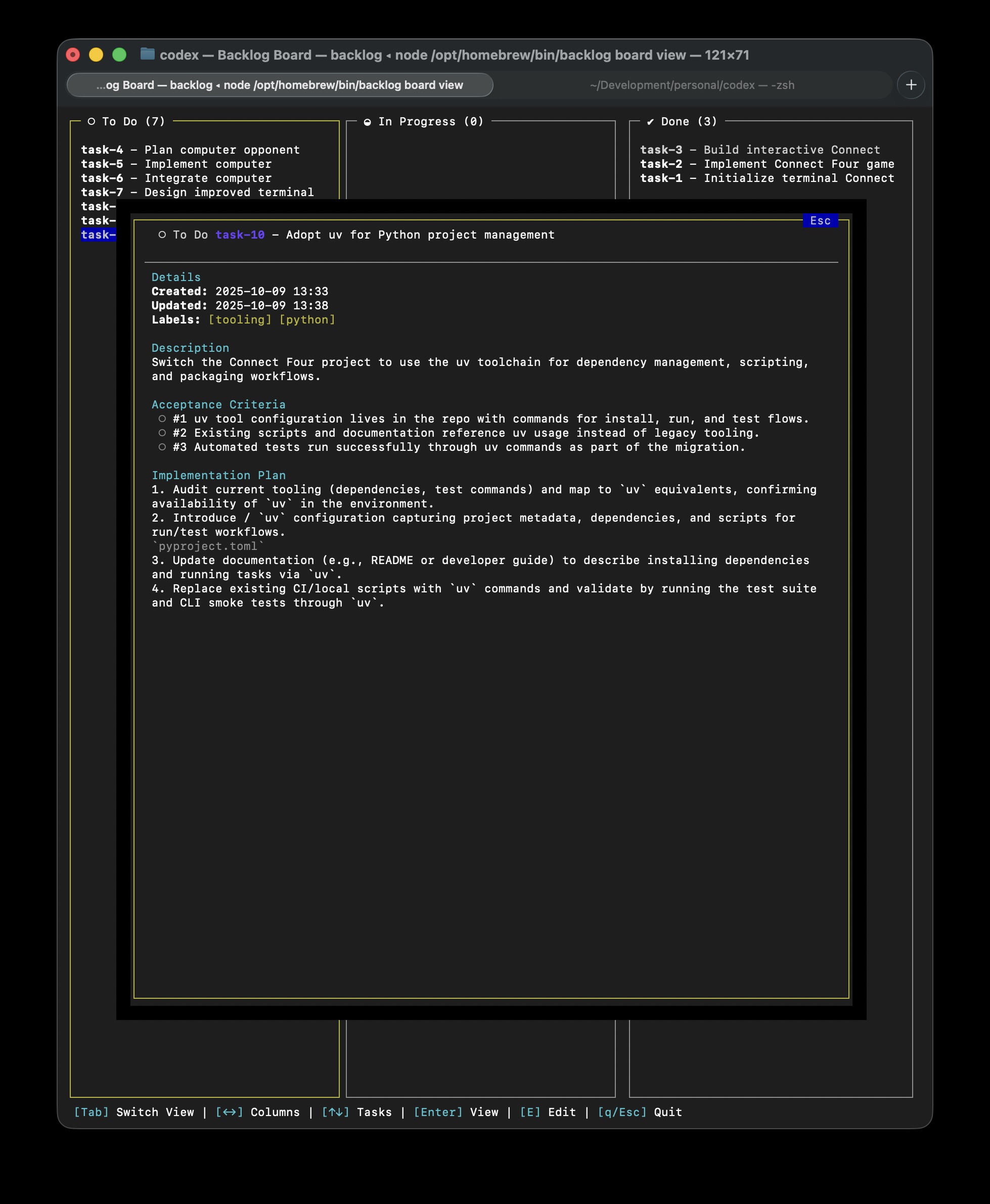Open new terminal tab with plus button
990x1204 pixels.
tap(911, 85)
